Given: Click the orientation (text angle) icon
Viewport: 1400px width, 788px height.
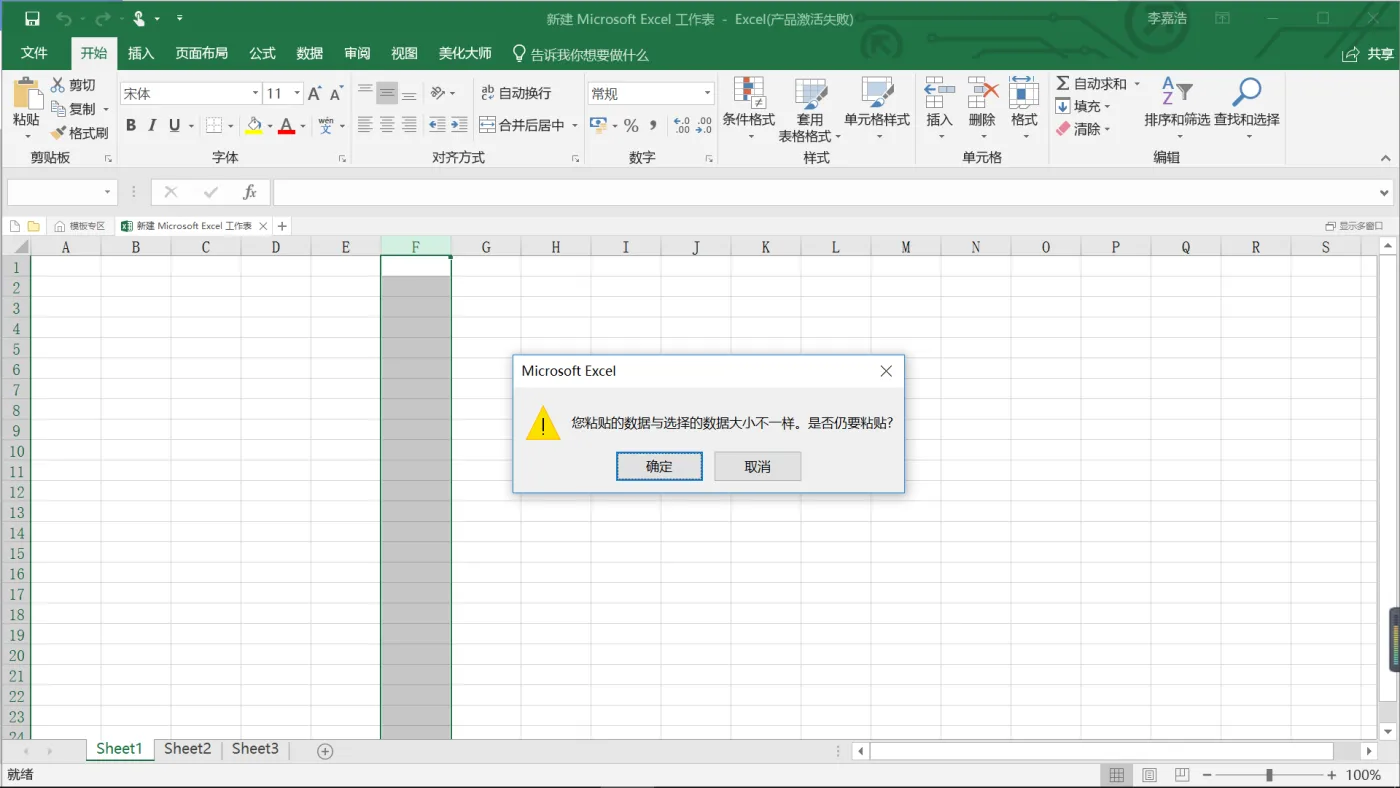Looking at the screenshot, I should click(437, 93).
